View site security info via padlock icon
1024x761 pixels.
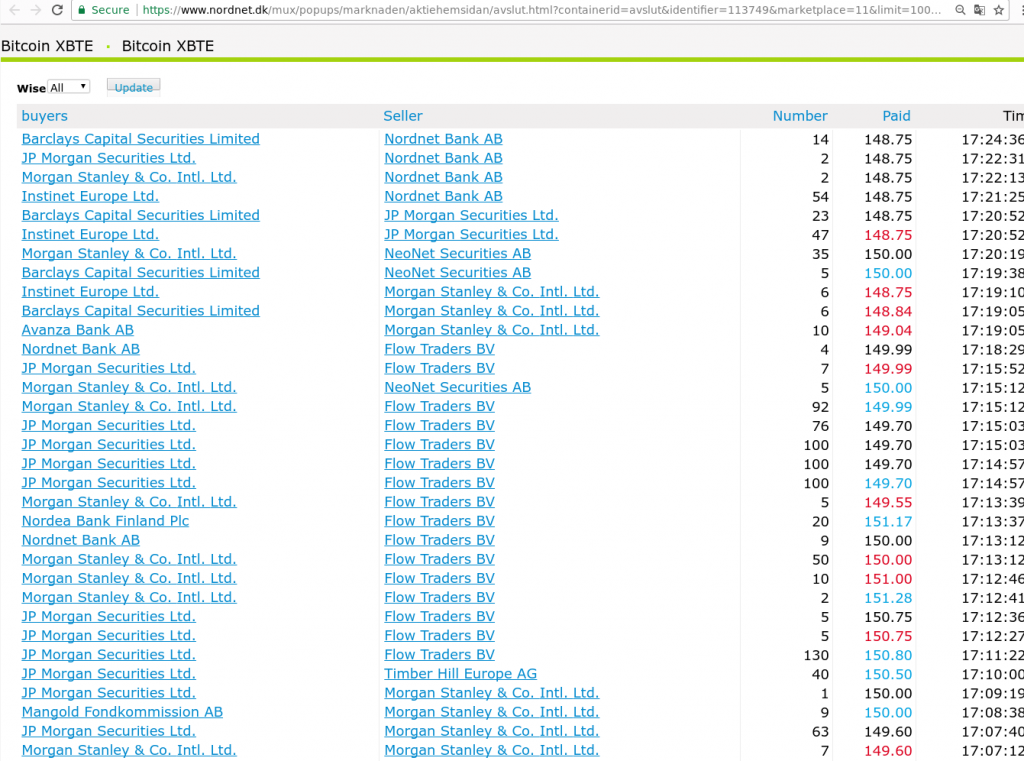pos(82,10)
